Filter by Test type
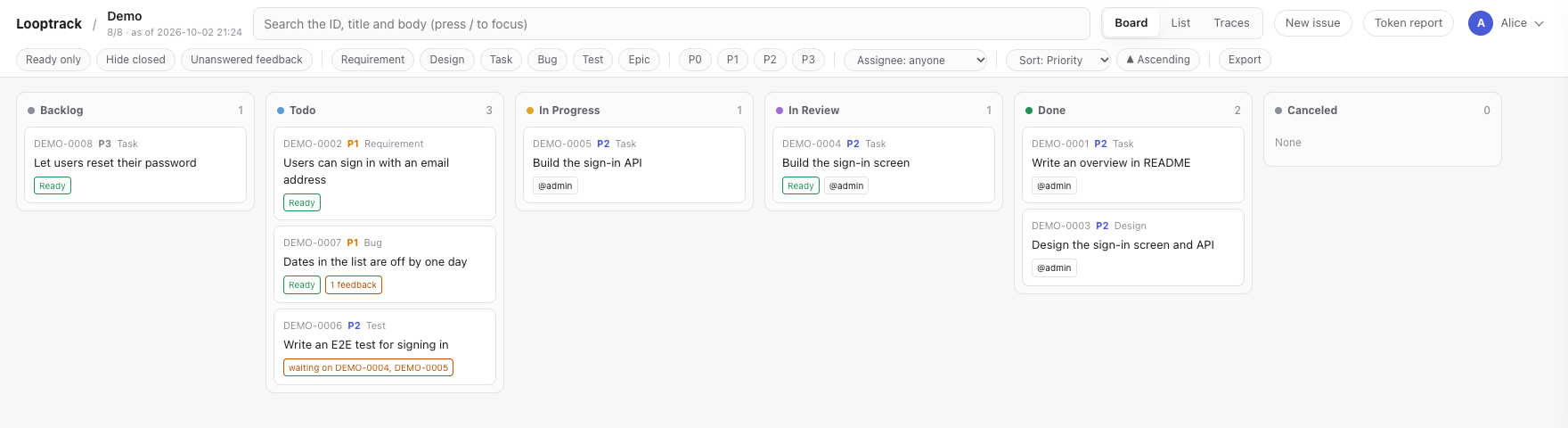 tap(592, 60)
